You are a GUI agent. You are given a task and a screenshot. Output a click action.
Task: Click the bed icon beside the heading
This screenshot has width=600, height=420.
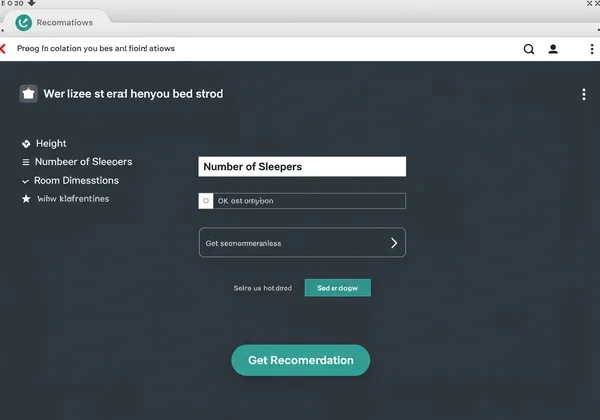[x=29, y=94]
